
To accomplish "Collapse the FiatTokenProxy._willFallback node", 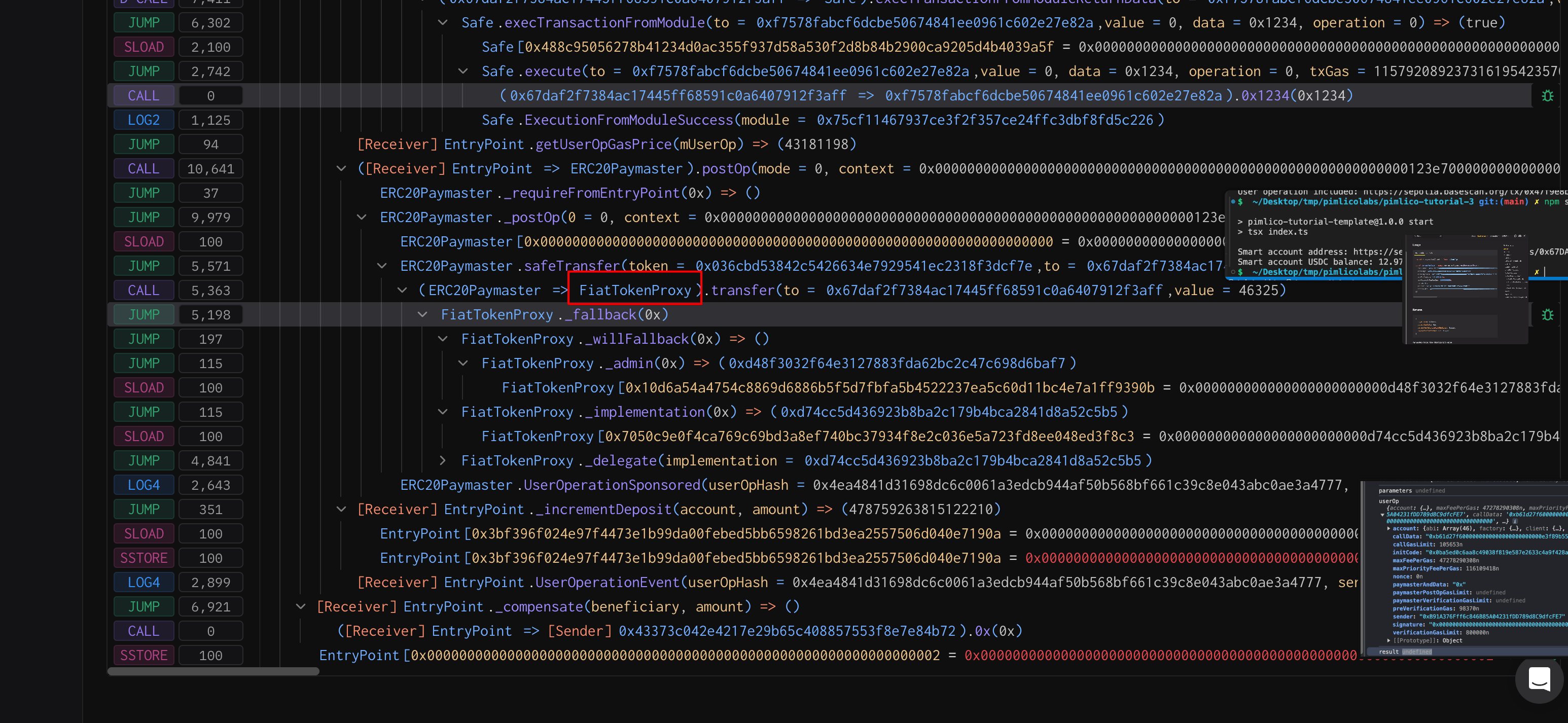I will coord(443,339).
